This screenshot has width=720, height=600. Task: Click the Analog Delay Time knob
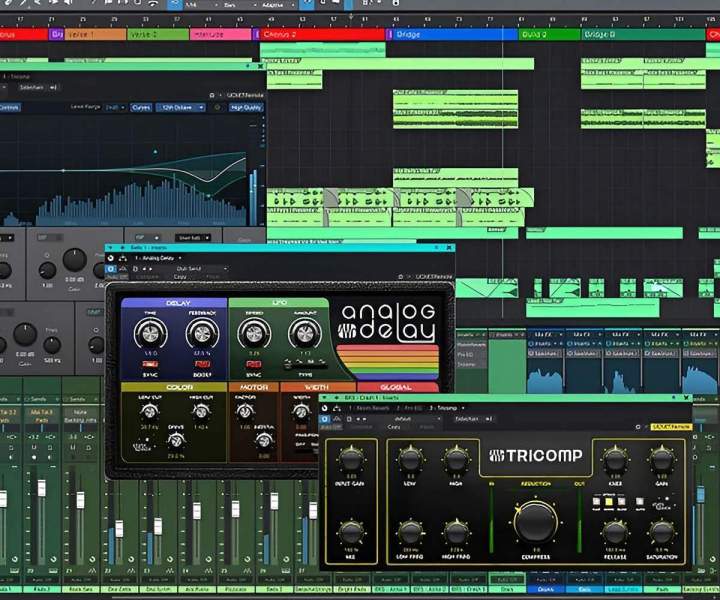point(150,334)
